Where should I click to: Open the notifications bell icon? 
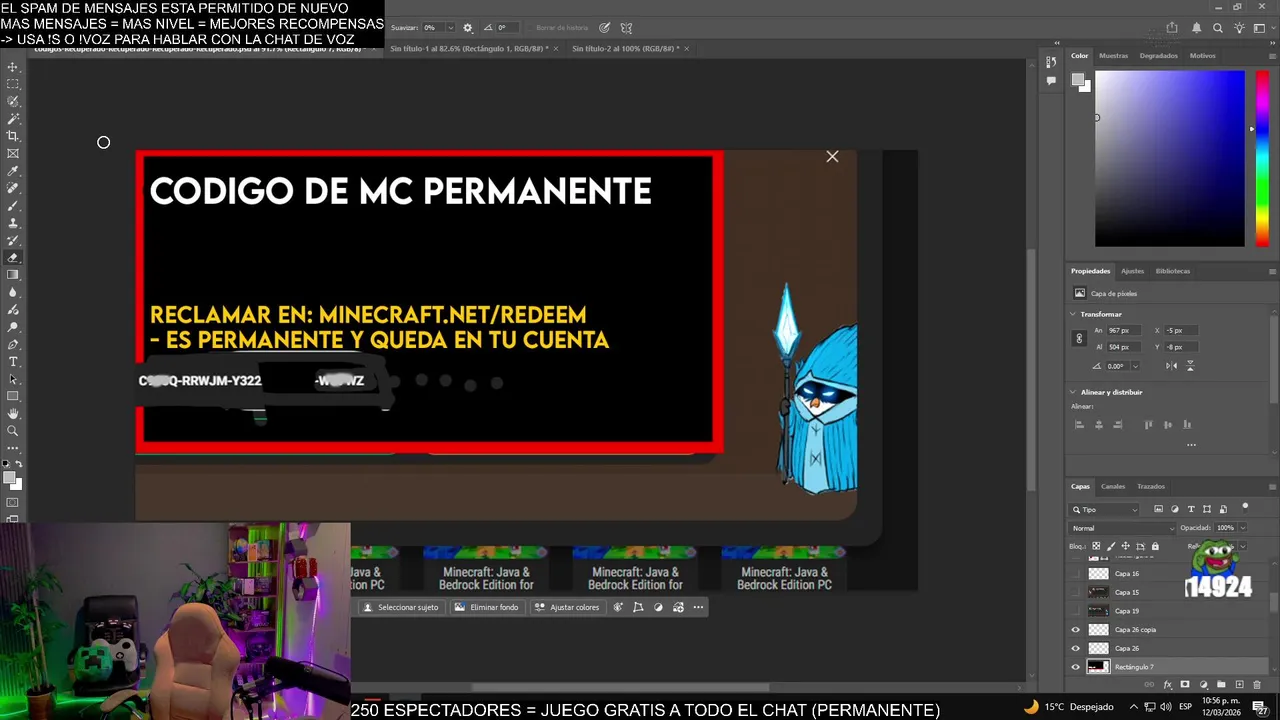(x=1196, y=28)
